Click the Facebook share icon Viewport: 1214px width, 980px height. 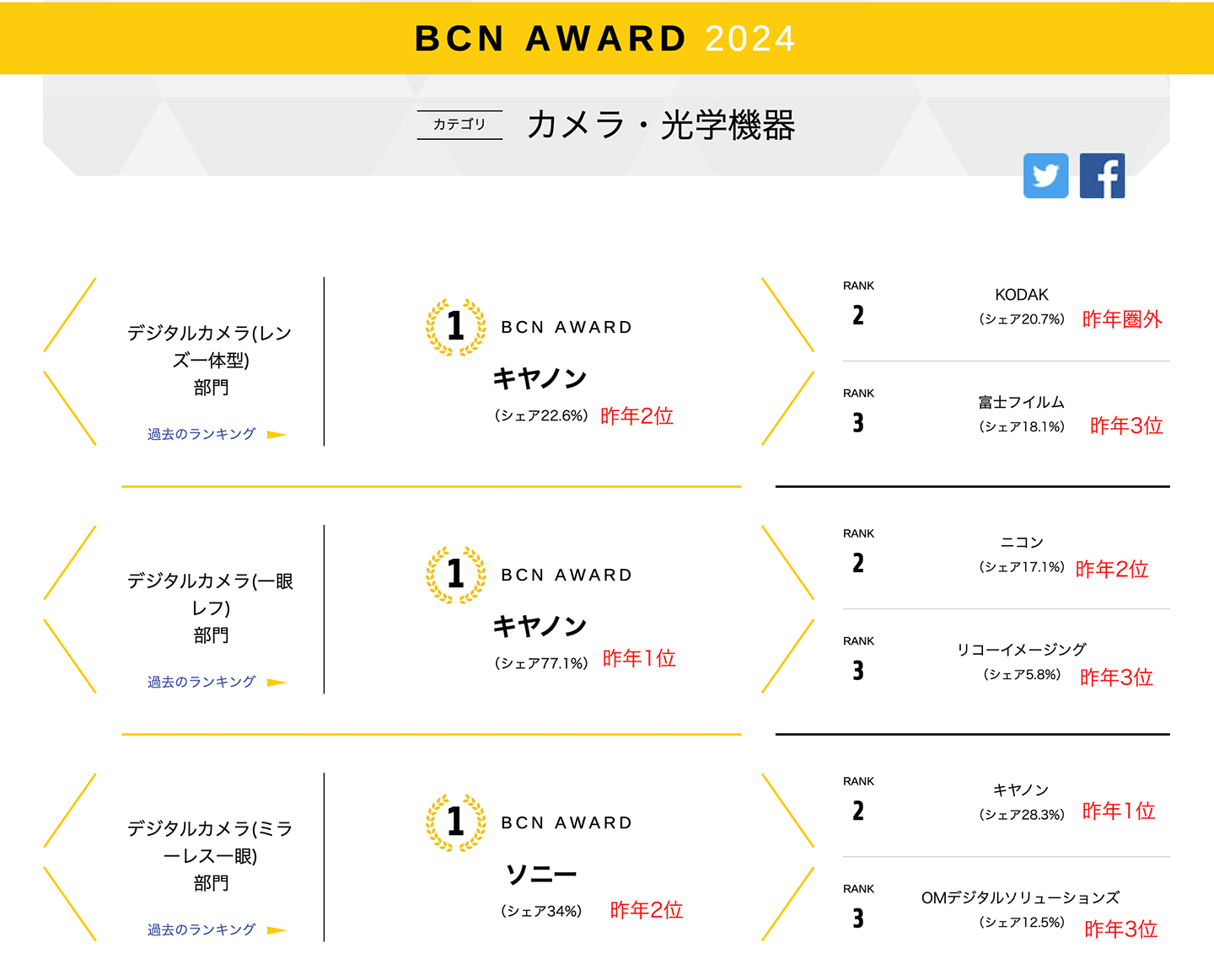1103,175
